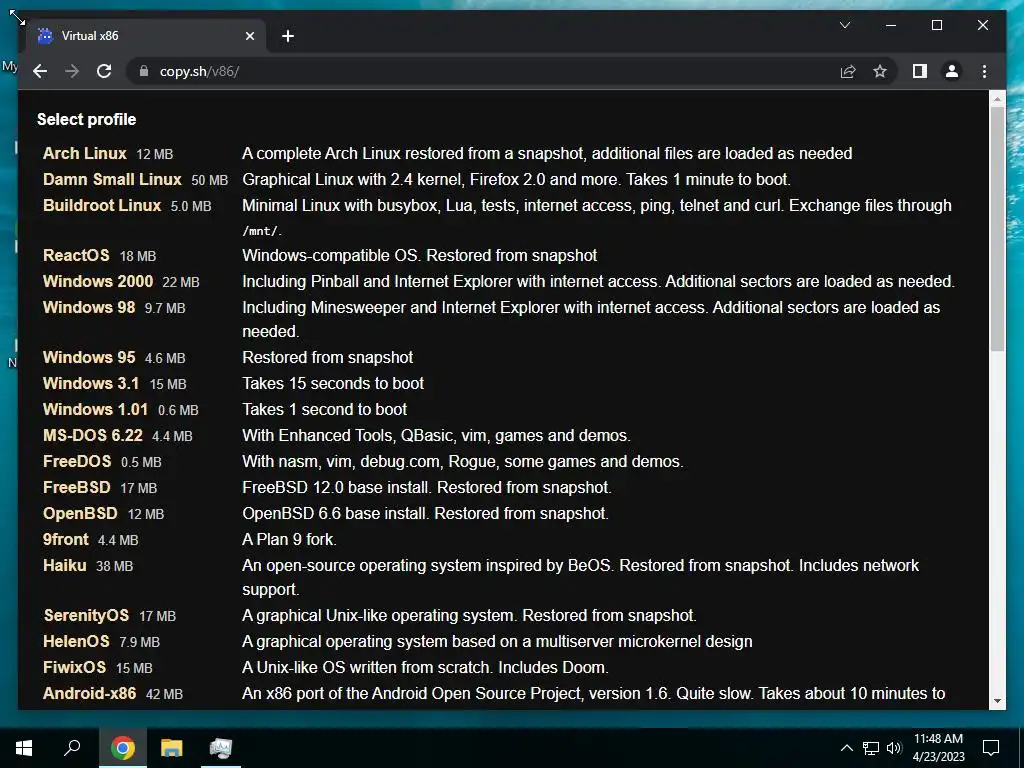This screenshot has width=1024, height=768.
Task: Click the scrollbar up arrow
Action: coord(997,99)
